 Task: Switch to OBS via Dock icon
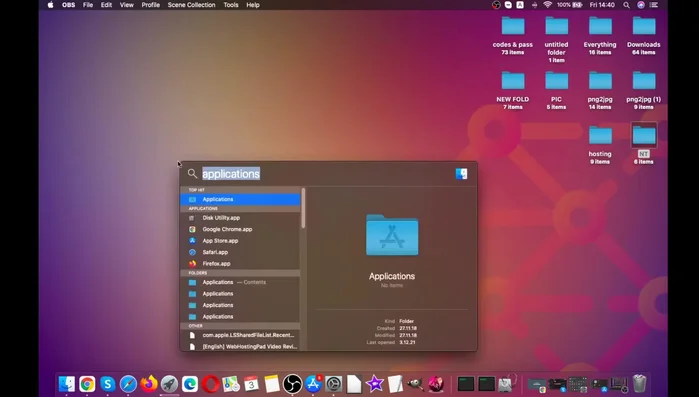click(x=292, y=384)
